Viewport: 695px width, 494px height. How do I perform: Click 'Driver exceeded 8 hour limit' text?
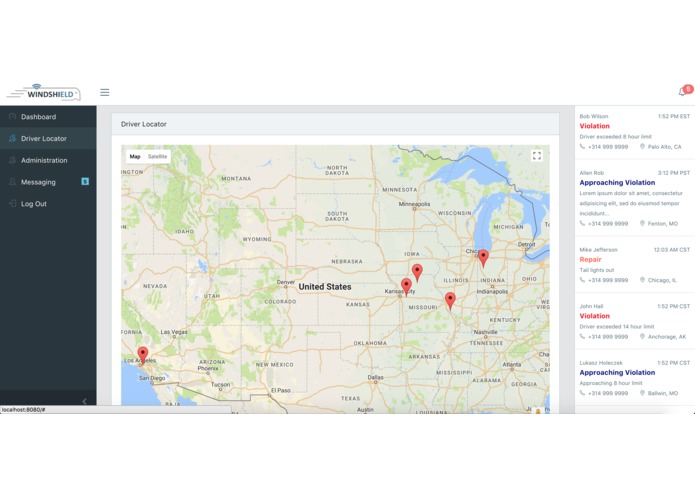pos(615,136)
